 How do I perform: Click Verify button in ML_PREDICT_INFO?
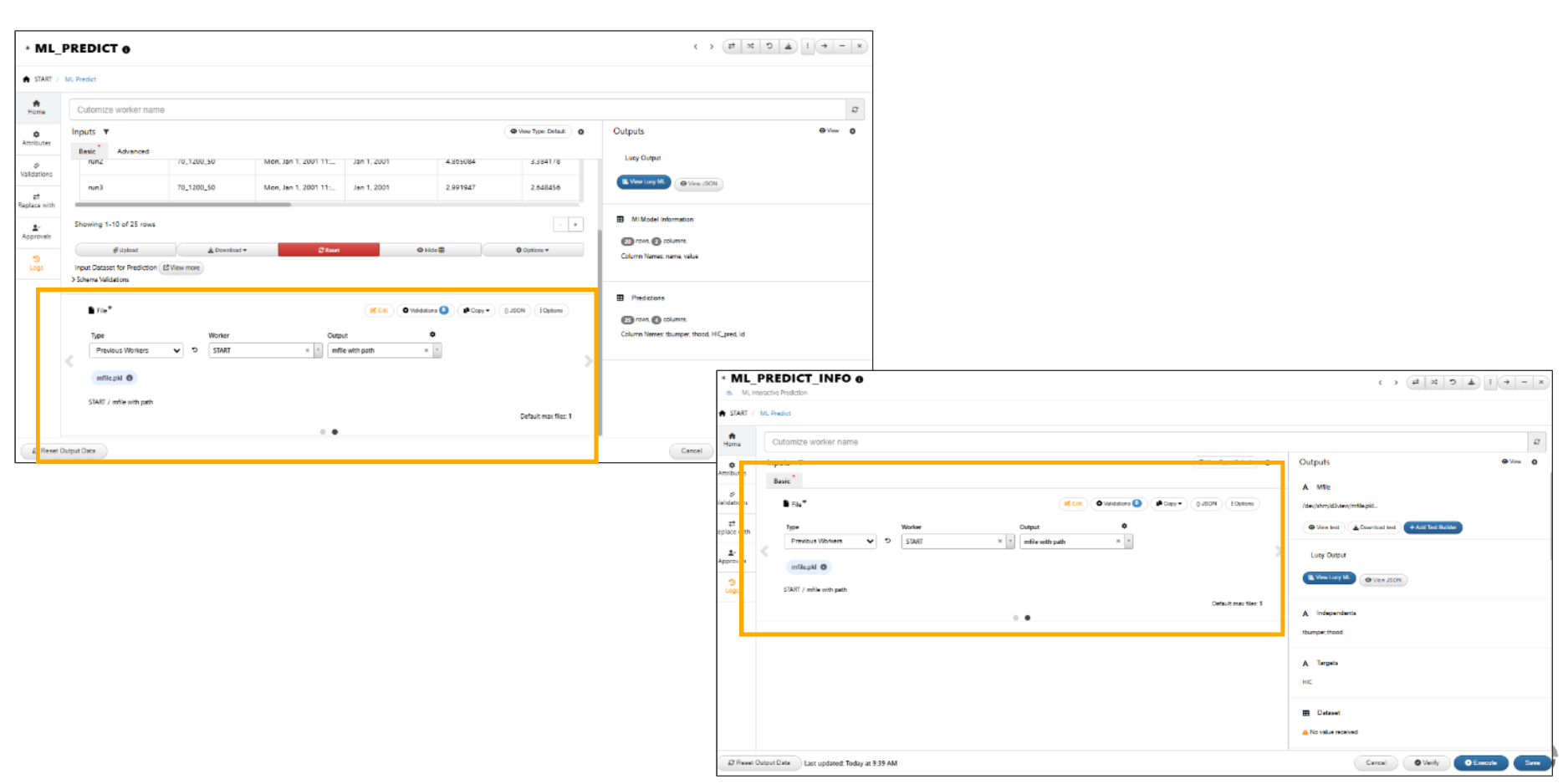point(1427,762)
